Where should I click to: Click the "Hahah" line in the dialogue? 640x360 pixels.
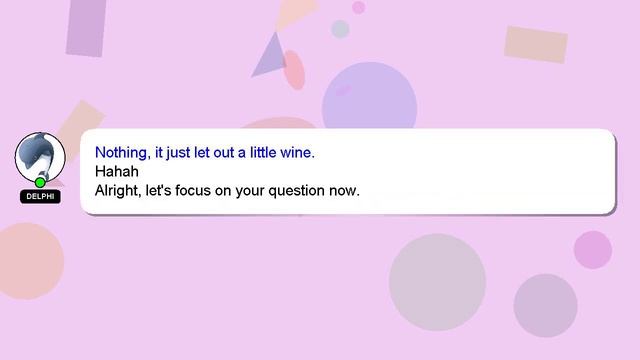[x=116, y=171]
